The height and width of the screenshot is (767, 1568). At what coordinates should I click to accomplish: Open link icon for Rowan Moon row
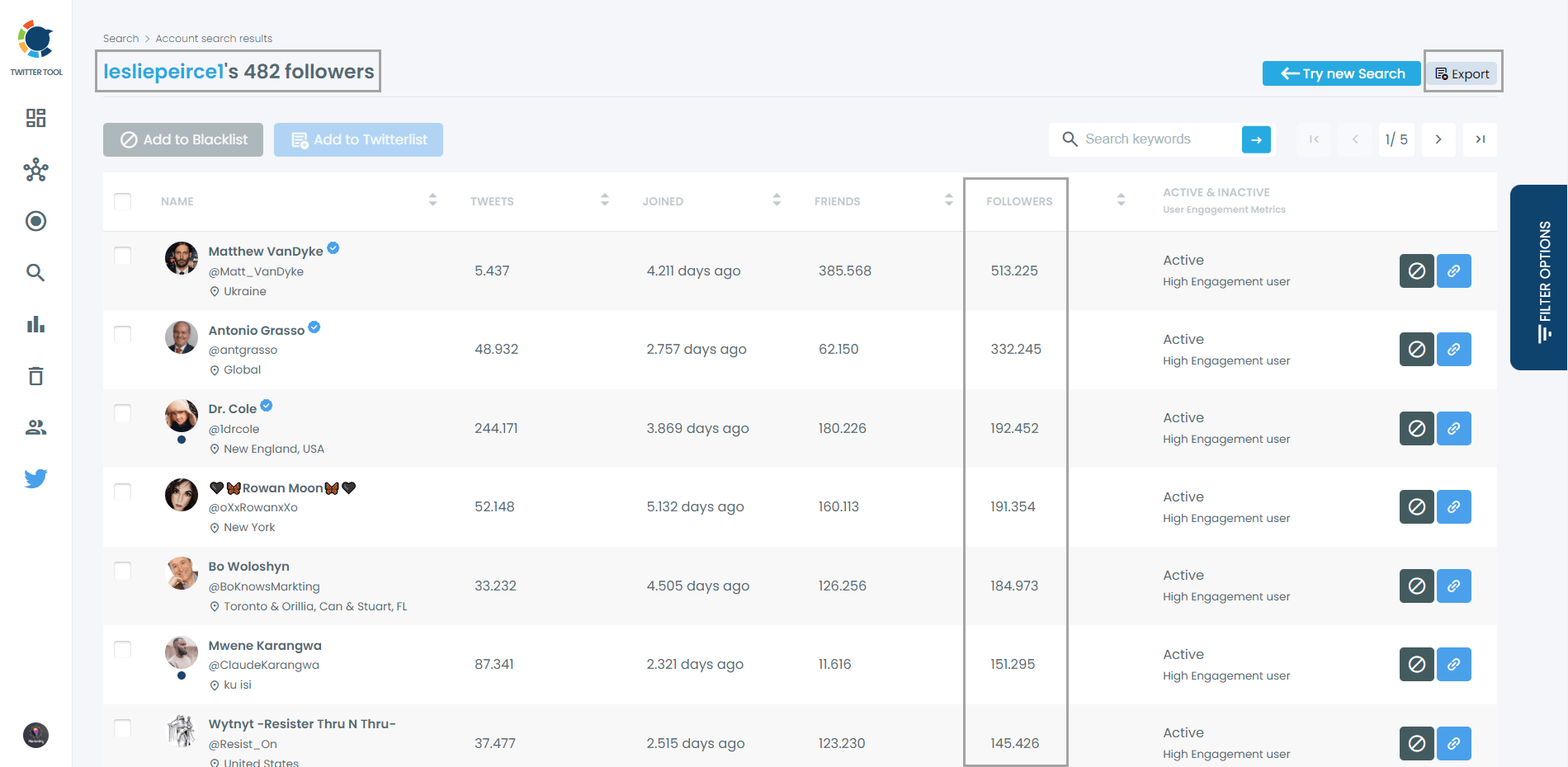[1454, 506]
